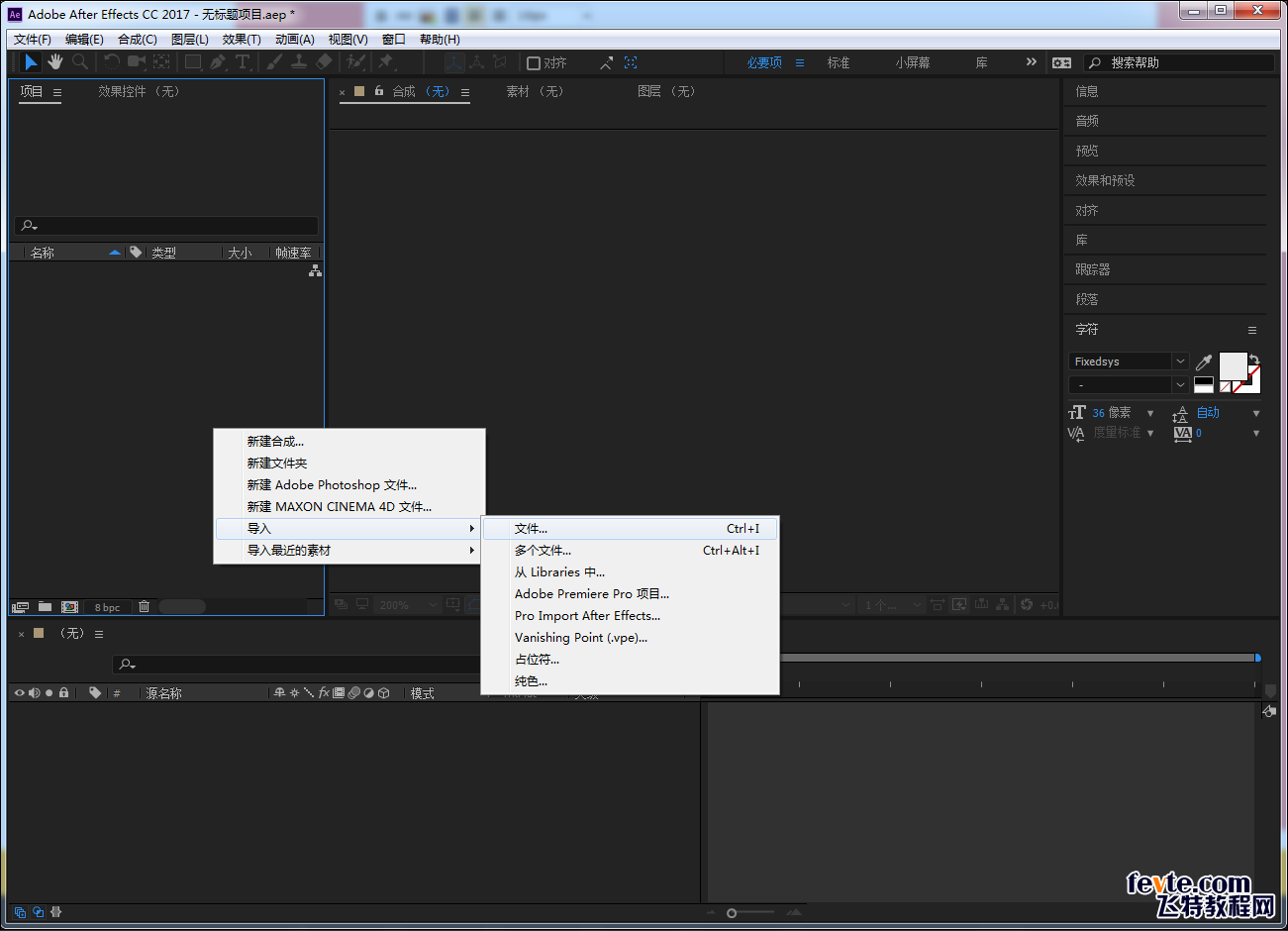Switch to the 小屏幕 workspace
The width and height of the screenshot is (1288, 931).
click(x=913, y=62)
